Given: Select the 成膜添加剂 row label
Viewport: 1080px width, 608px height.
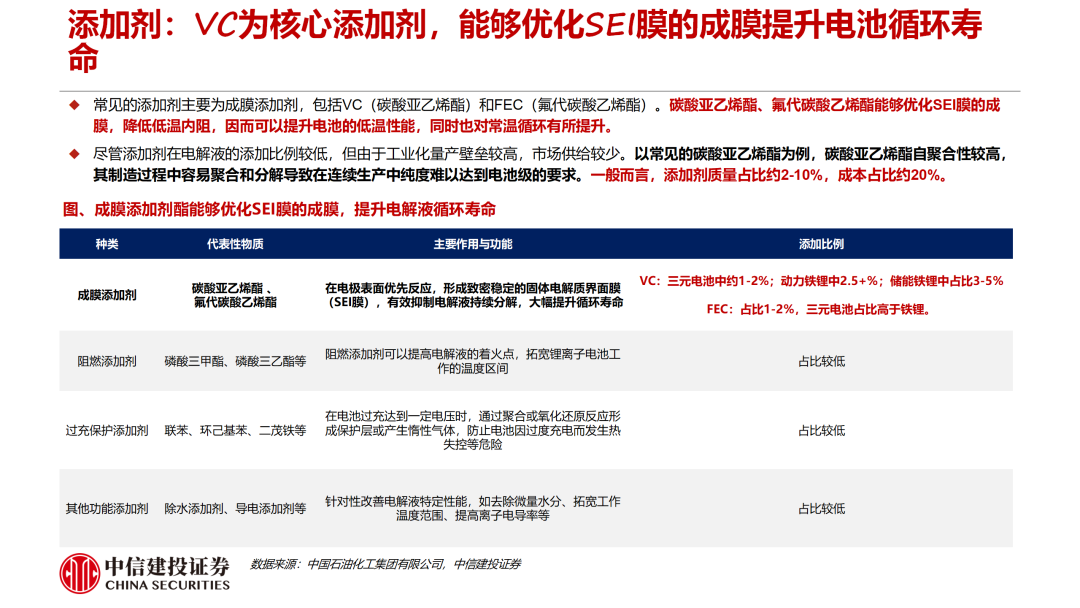Looking at the screenshot, I should pos(107,295).
